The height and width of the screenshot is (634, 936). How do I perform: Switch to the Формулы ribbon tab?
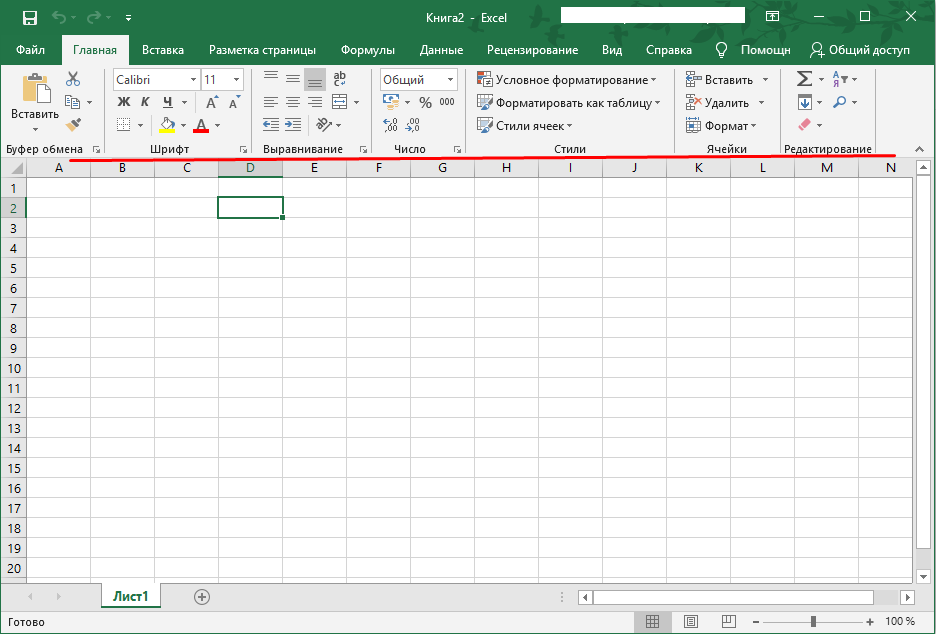pos(367,50)
